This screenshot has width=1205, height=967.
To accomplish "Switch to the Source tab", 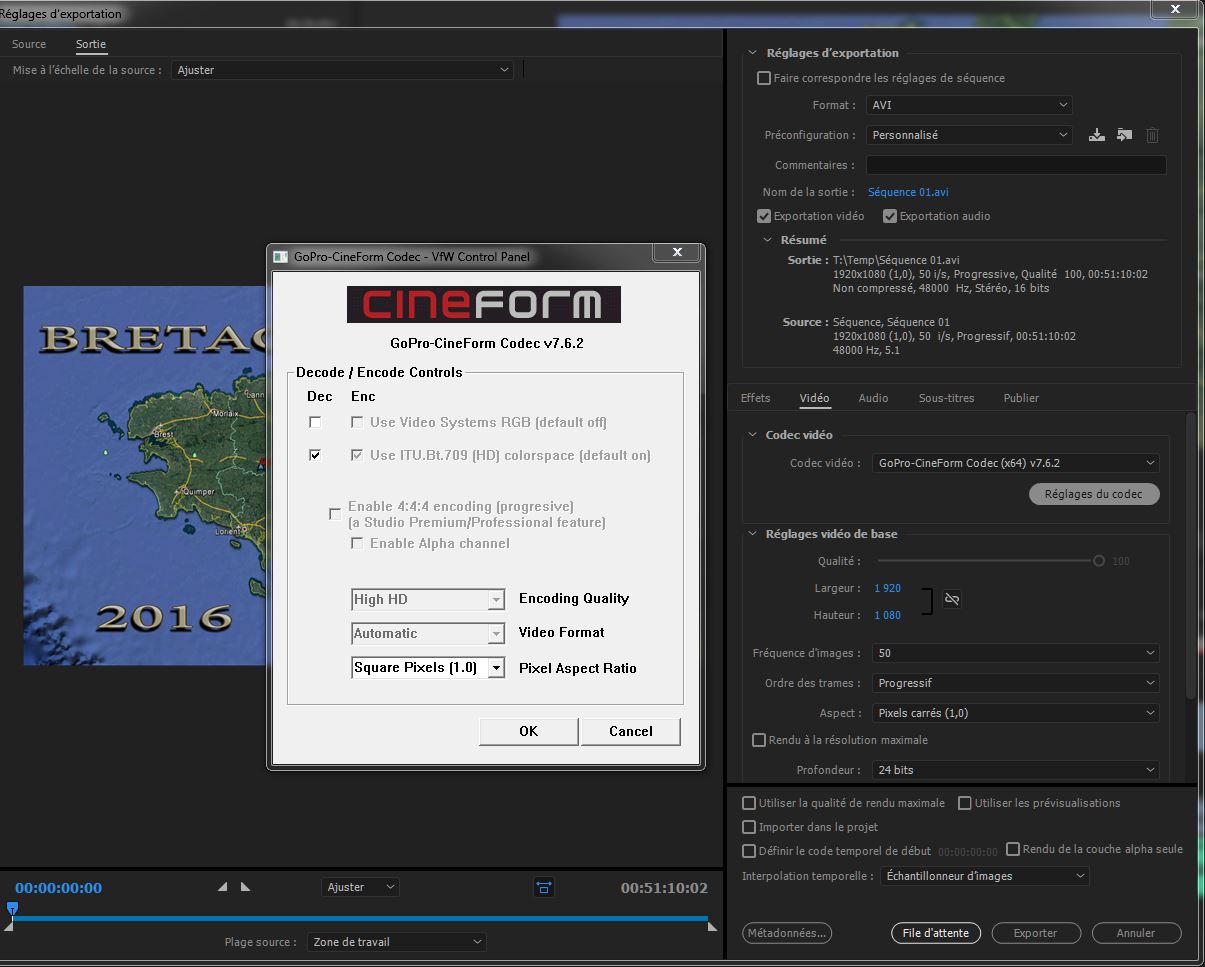I will [x=29, y=44].
